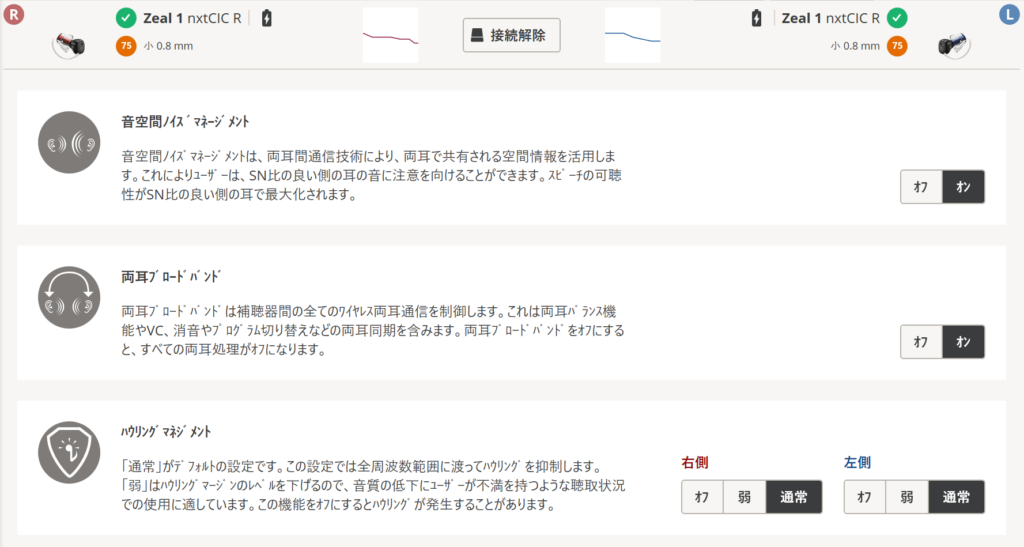Open the right ear red audiogram thumbnail
1024x547 pixels.
pyautogui.click(x=391, y=35)
